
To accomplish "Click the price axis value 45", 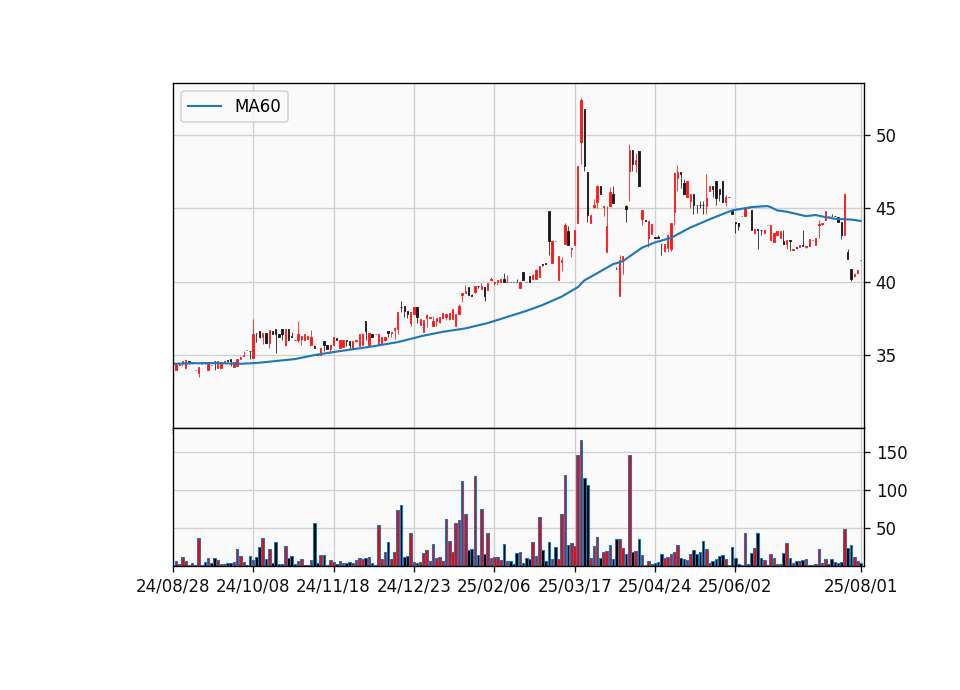I will click(x=886, y=209).
